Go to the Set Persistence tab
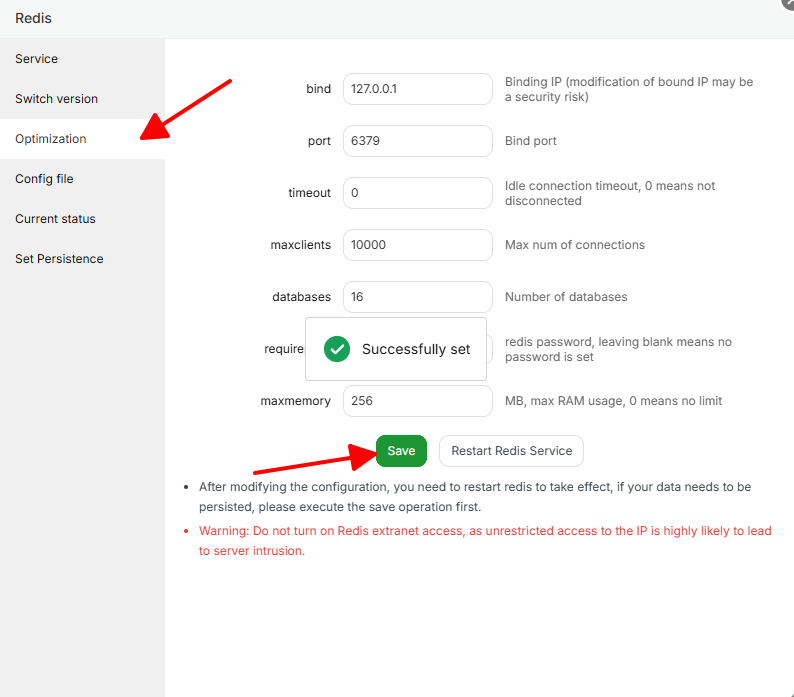This screenshot has width=794, height=697. [59, 259]
